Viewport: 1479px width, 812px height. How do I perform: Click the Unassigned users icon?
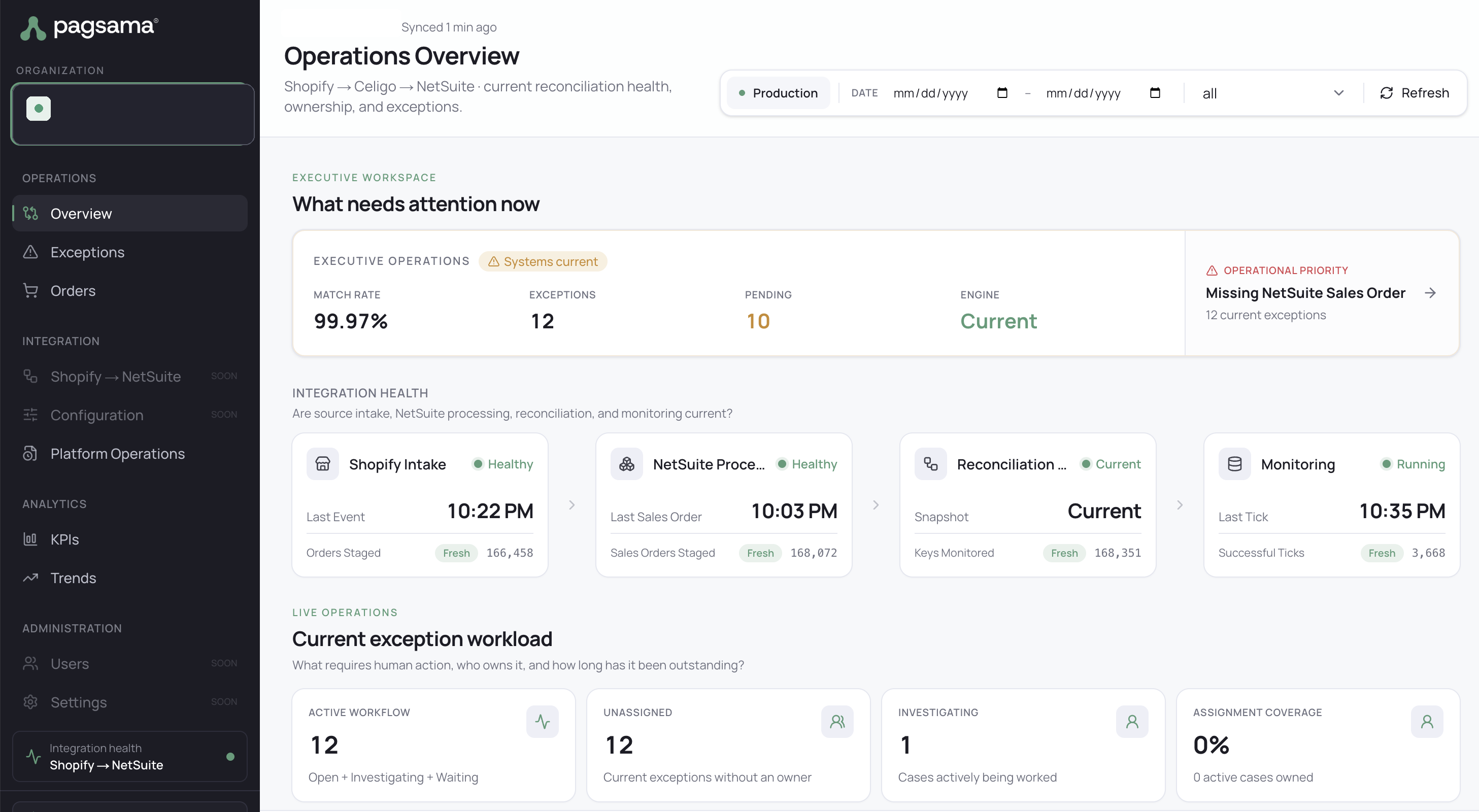837,721
